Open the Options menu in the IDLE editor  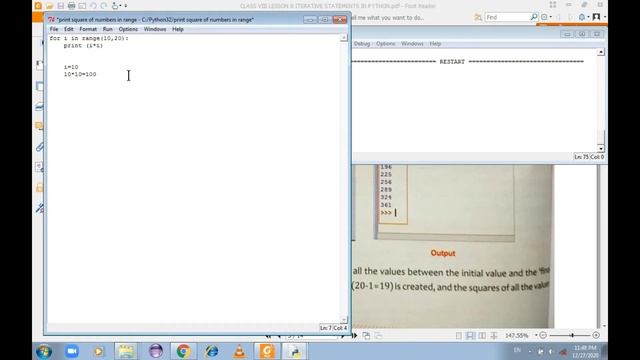tap(128, 29)
